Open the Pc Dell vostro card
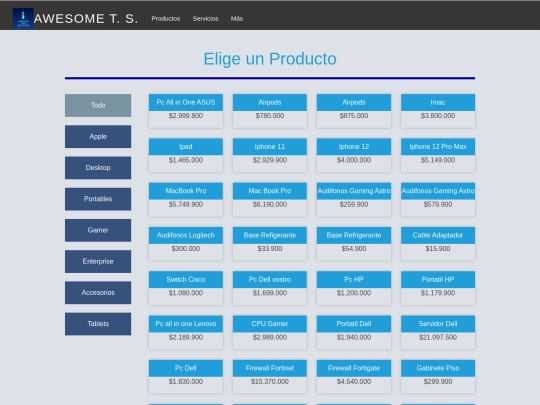The width and height of the screenshot is (540, 405). click(270, 288)
